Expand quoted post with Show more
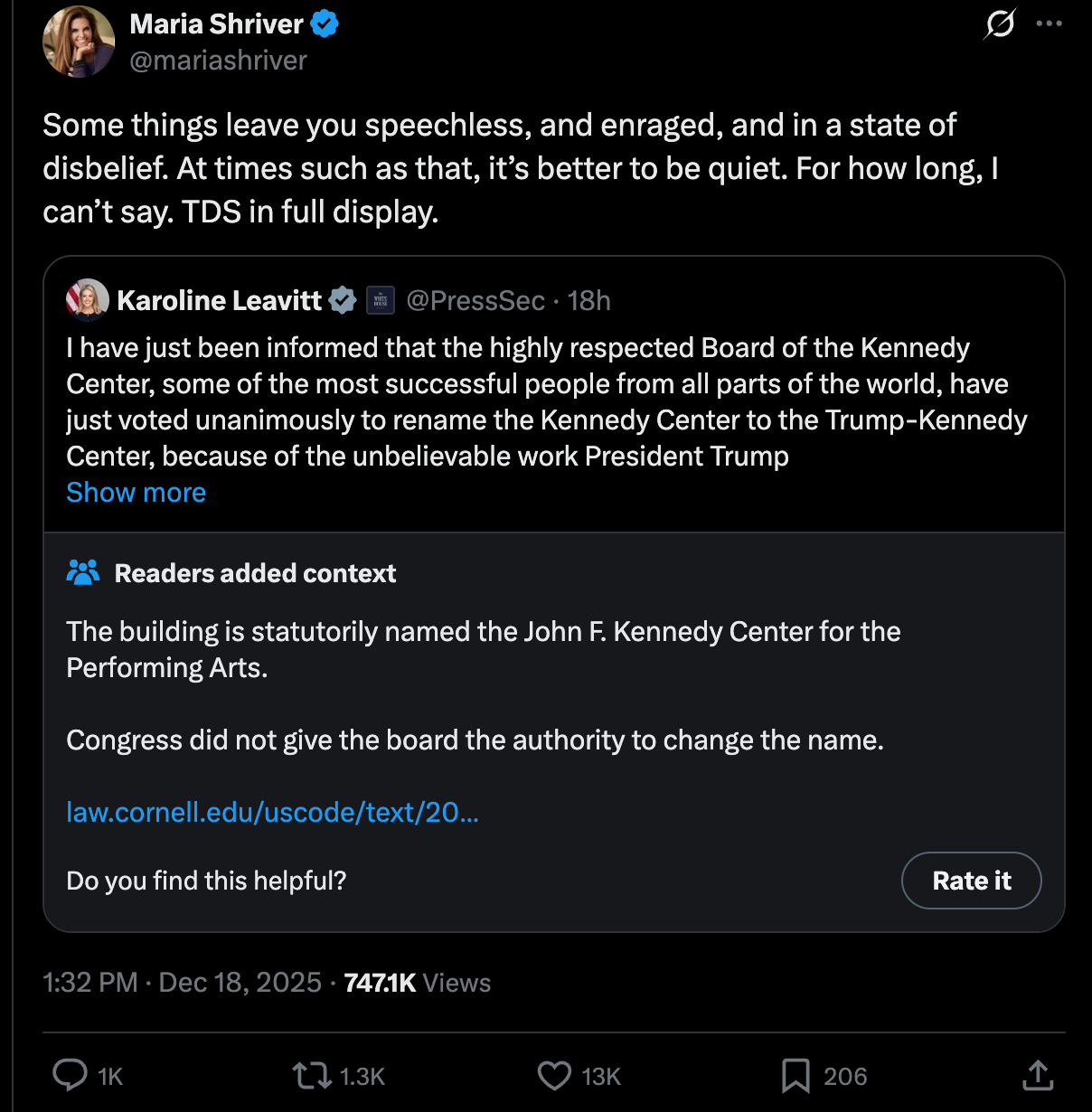The image size is (1092, 1112). click(136, 493)
